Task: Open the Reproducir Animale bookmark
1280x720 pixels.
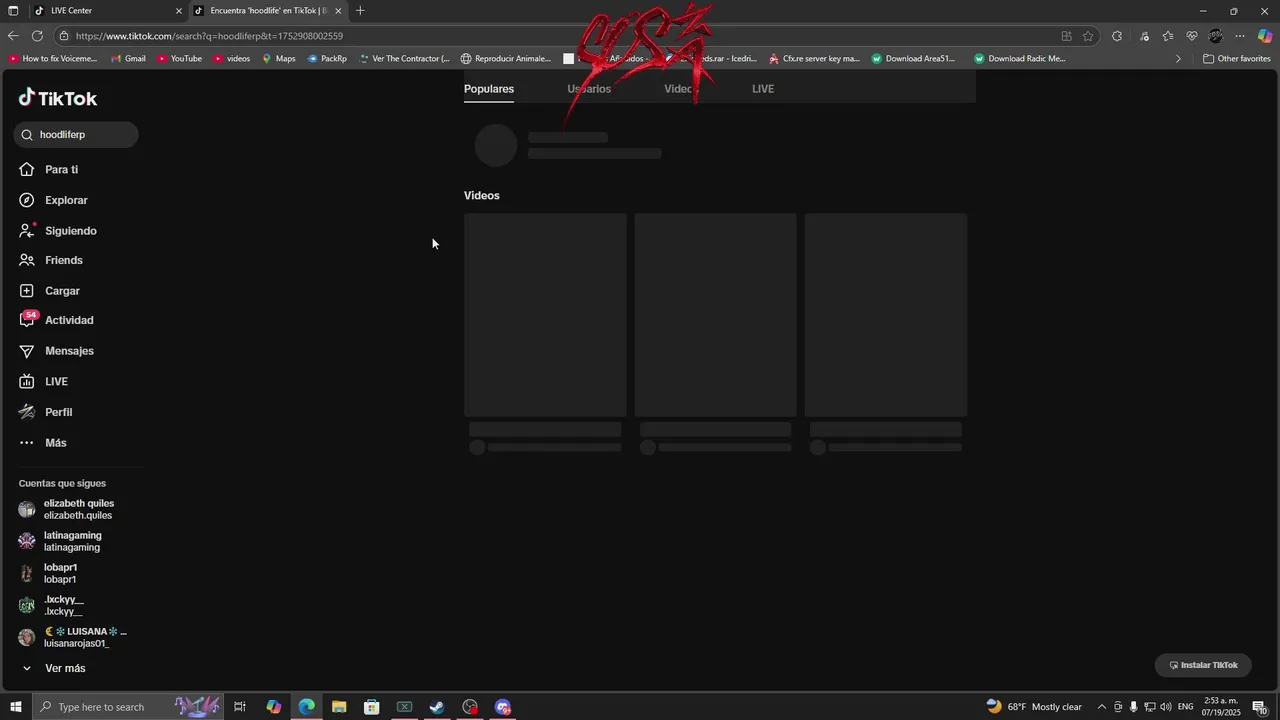Action: 506,59
